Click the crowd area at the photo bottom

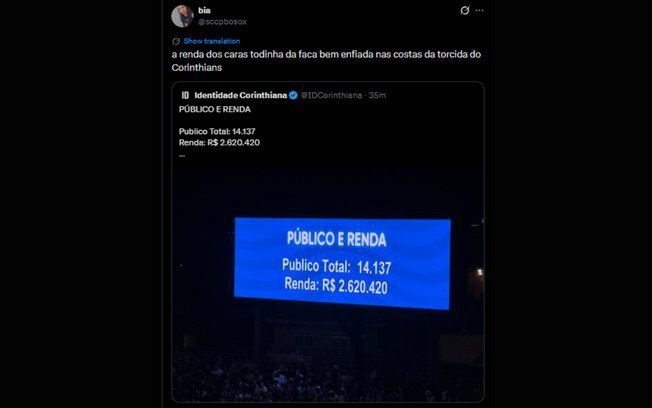click(x=328, y=376)
